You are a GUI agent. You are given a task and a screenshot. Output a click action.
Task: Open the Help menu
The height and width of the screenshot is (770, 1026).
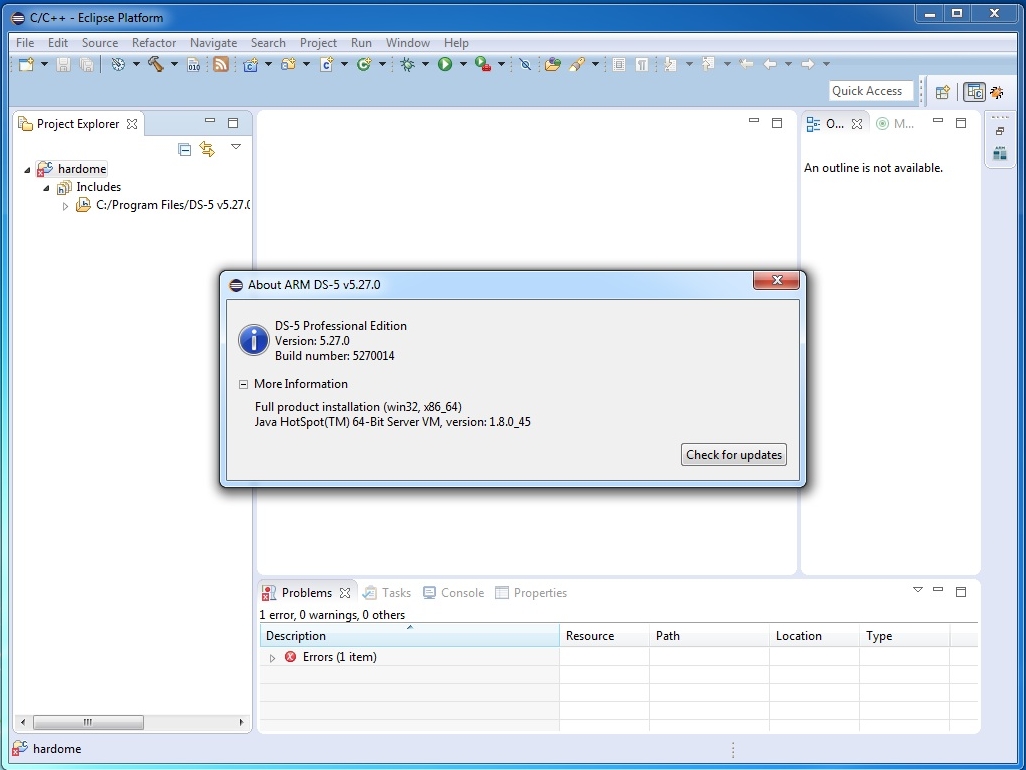(x=456, y=43)
